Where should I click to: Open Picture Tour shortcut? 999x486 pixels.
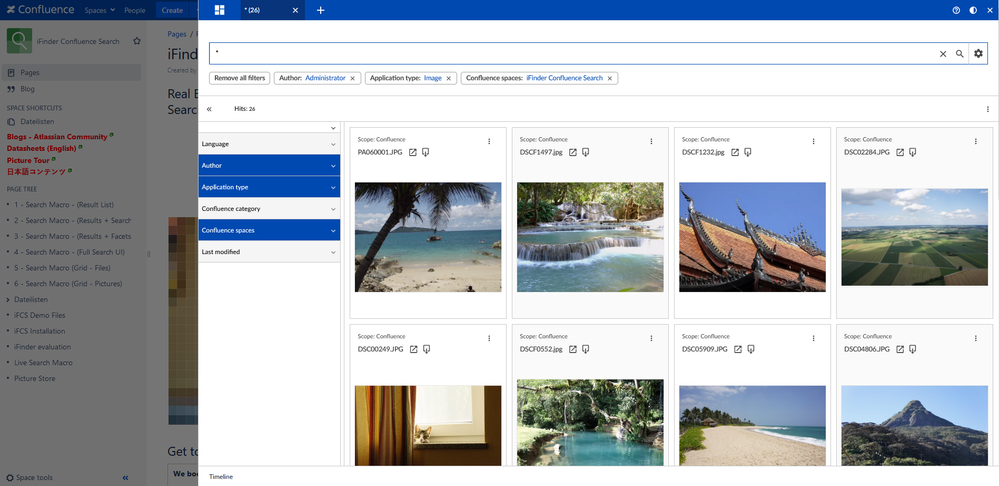tap(28, 161)
